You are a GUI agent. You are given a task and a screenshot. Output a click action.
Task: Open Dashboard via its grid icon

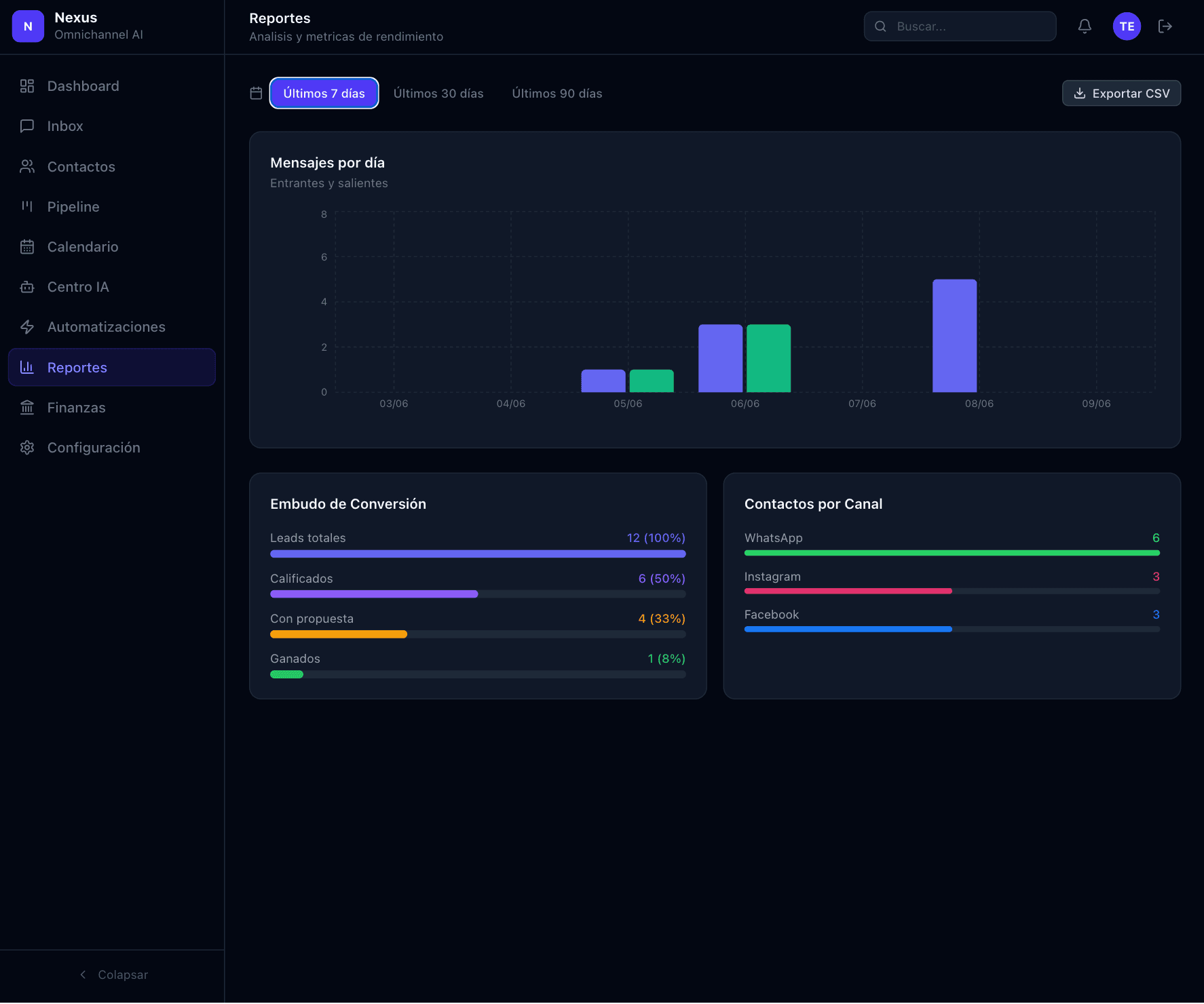pyautogui.click(x=27, y=86)
